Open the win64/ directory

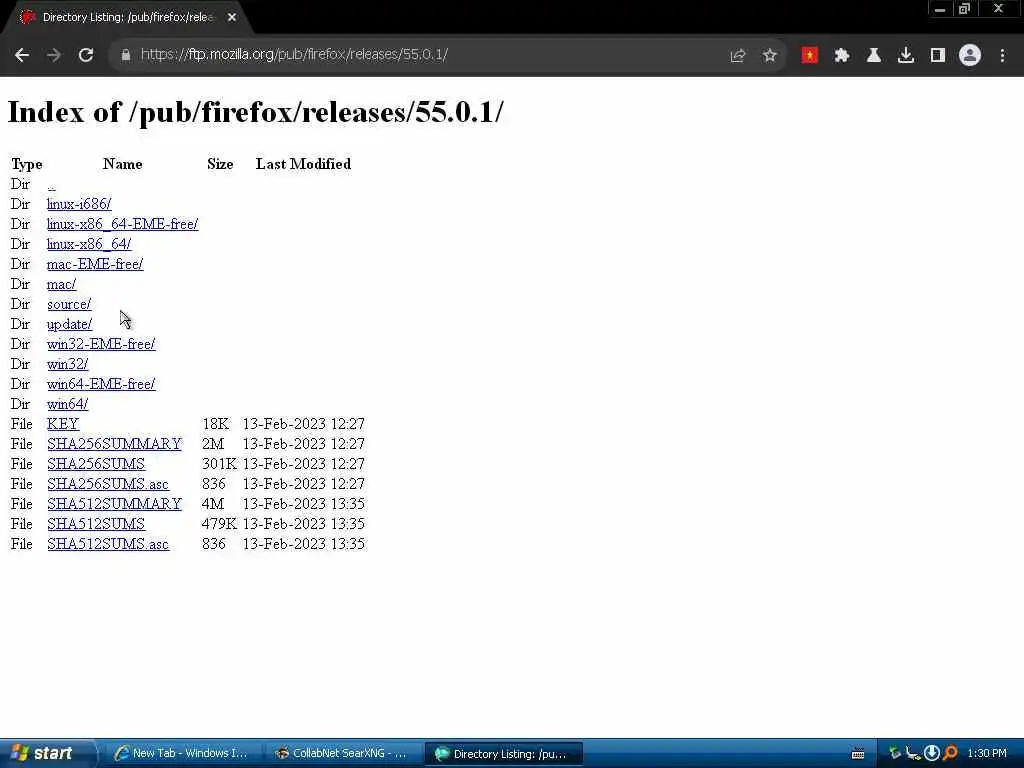[67, 404]
